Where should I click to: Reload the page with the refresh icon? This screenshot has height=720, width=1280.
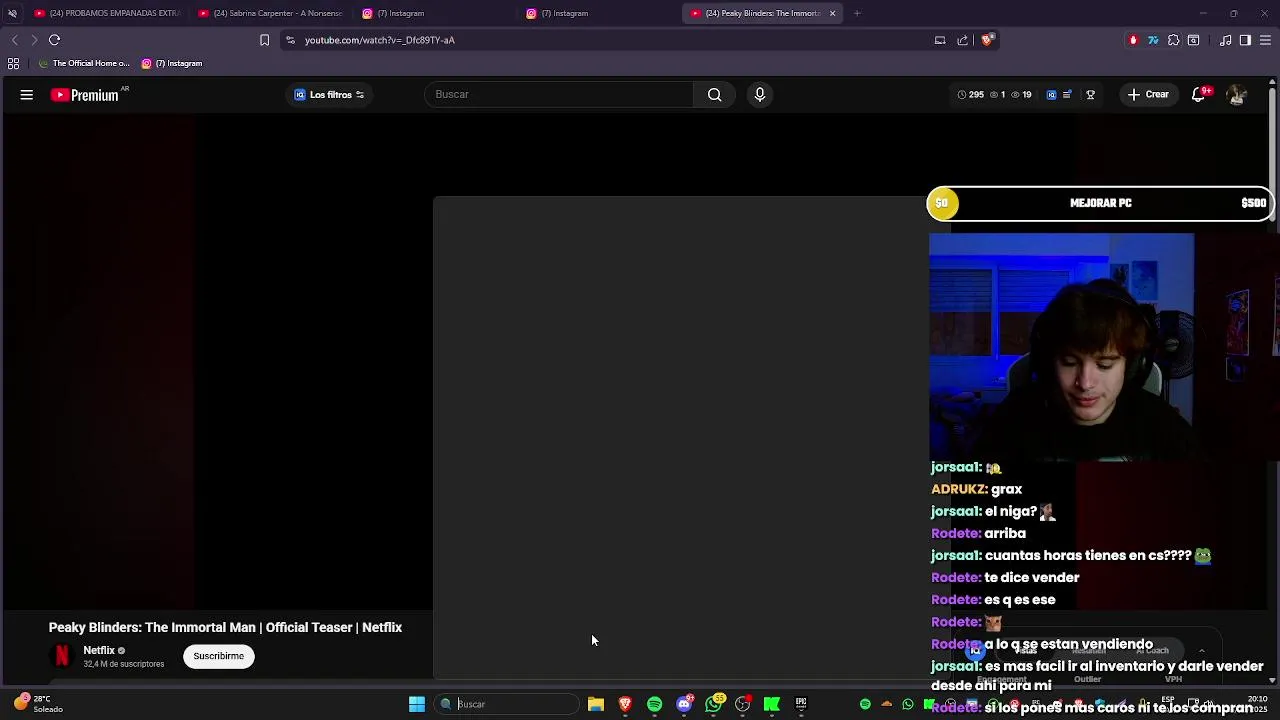click(55, 40)
